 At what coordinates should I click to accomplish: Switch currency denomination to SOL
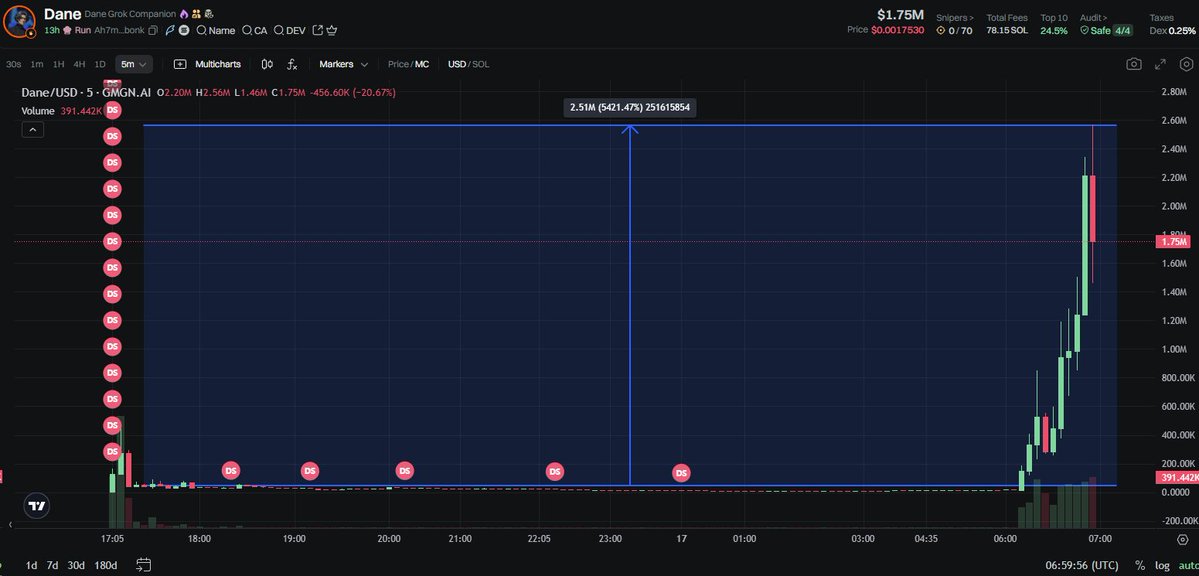(481, 64)
